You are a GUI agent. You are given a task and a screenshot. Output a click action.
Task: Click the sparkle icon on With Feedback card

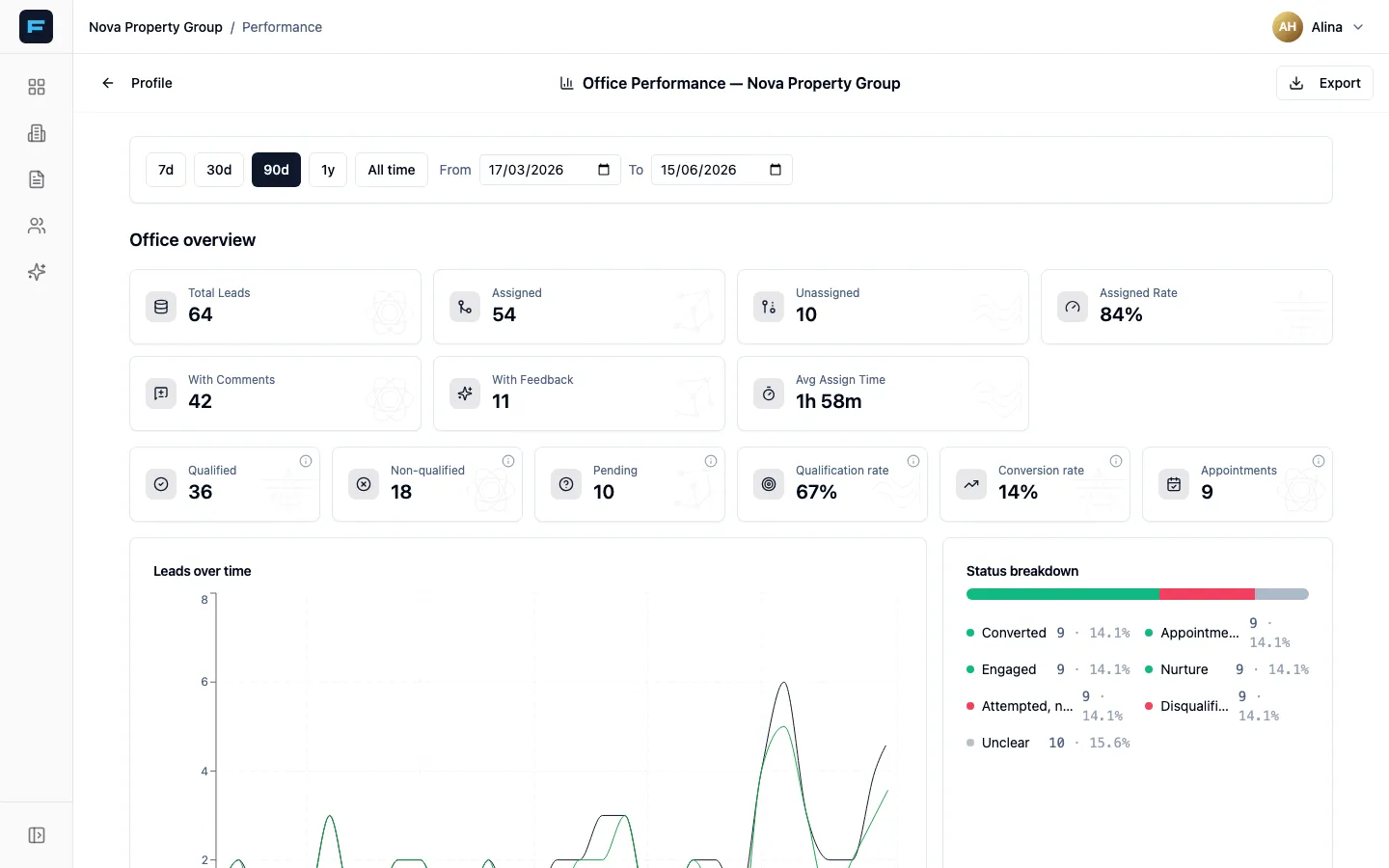(465, 393)
